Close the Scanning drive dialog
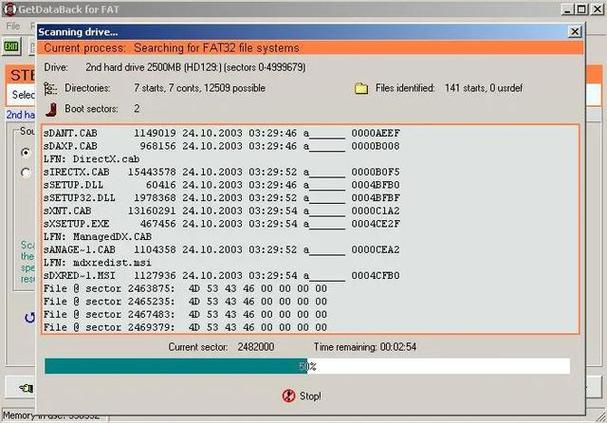Image resolution: width=607 pixels, height=423 pixels. point(575,31)
